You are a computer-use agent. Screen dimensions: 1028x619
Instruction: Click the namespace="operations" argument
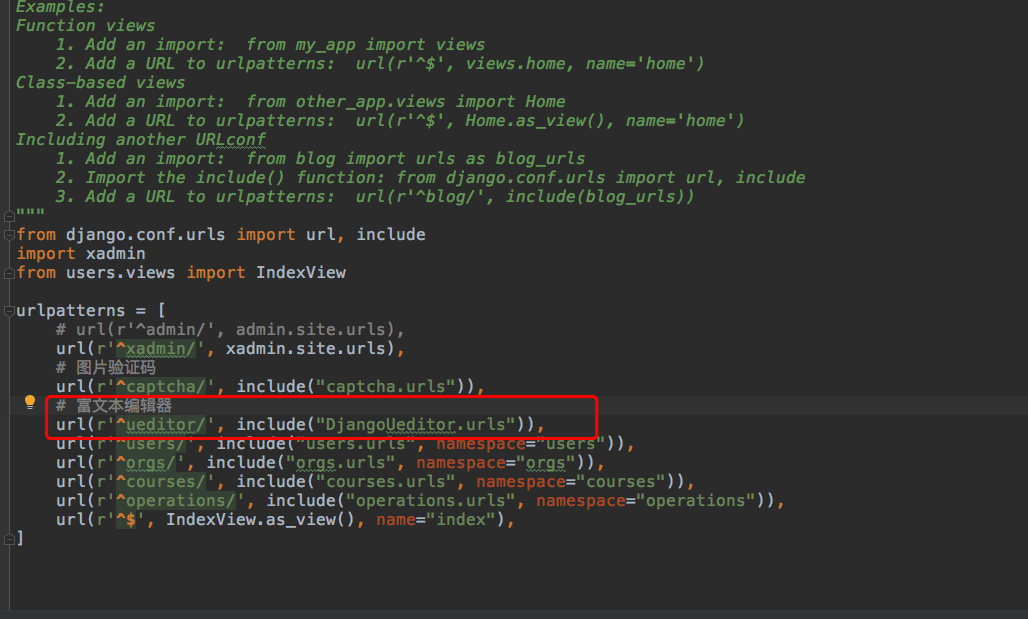point(646,501)
